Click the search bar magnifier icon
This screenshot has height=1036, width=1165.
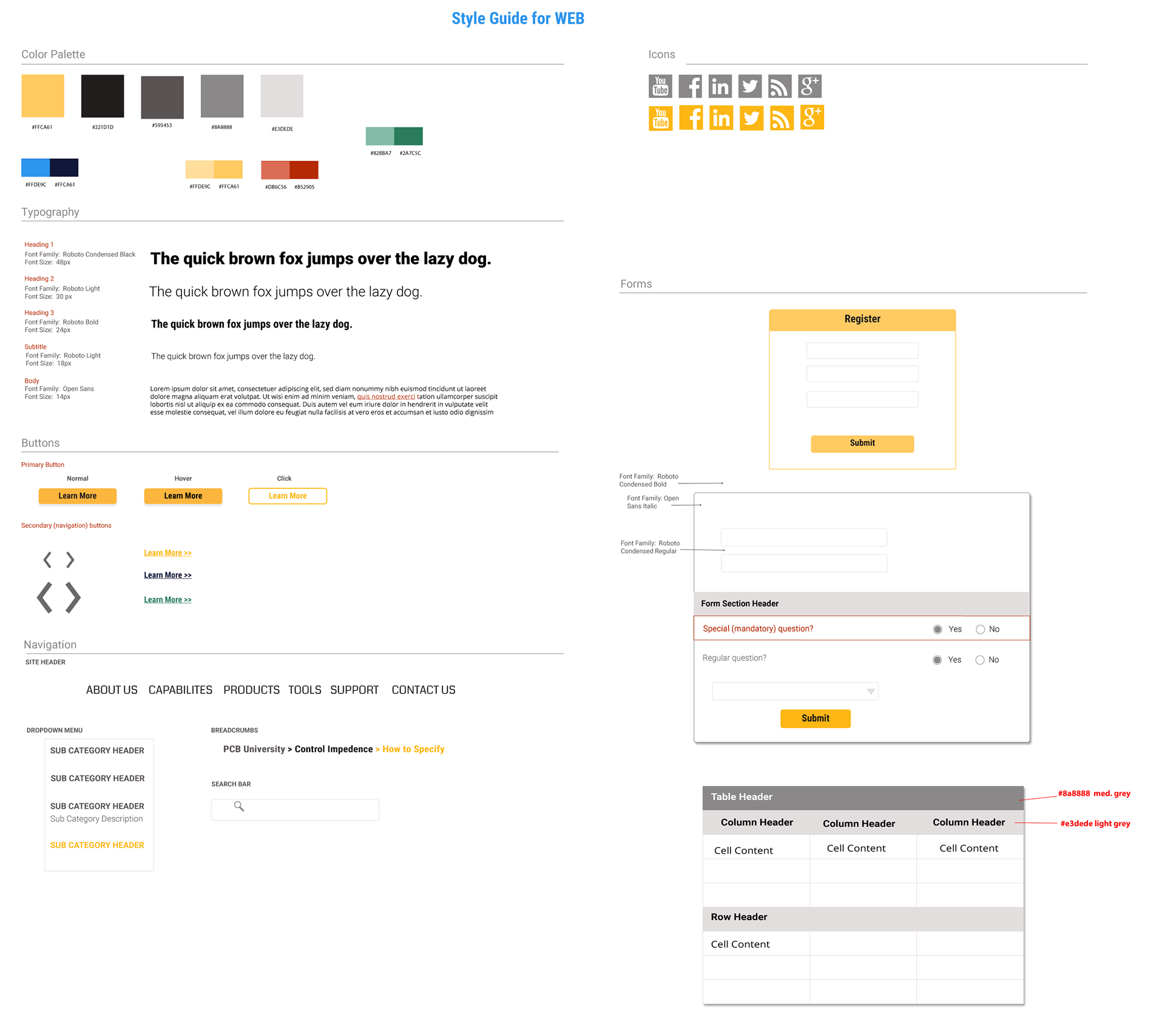(x=239, y=806)
